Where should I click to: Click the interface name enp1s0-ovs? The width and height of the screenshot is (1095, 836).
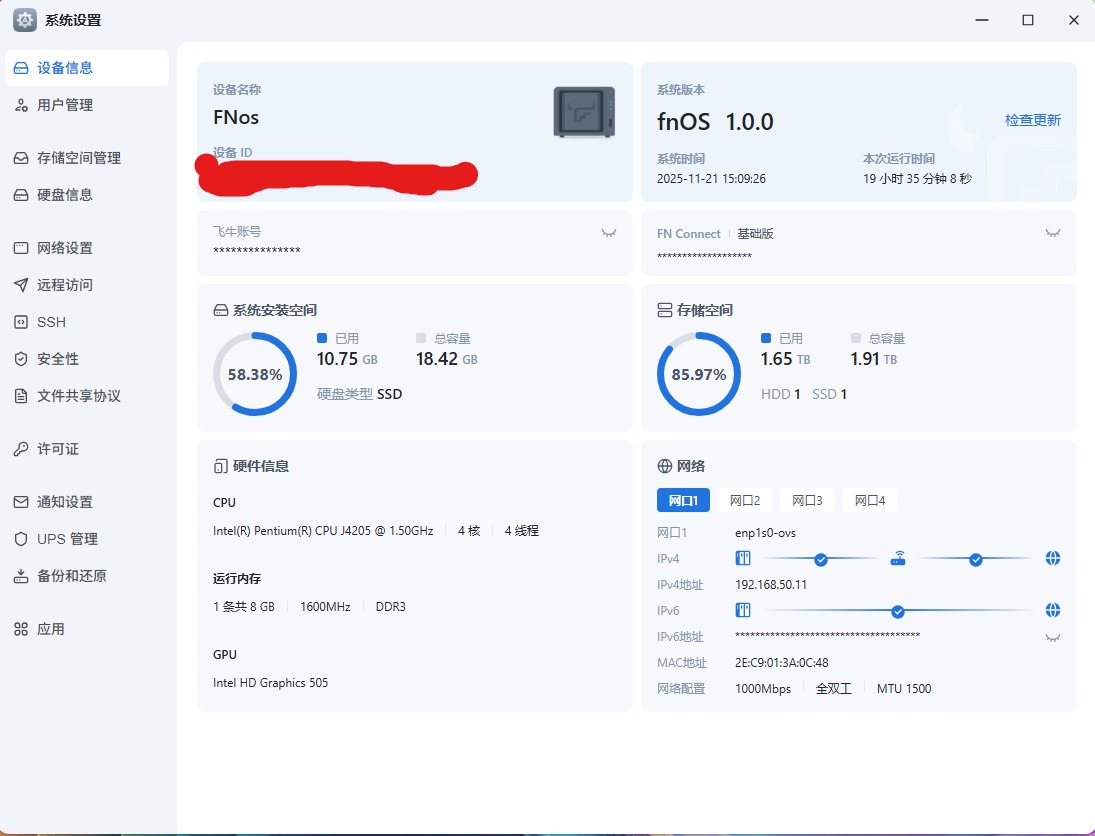[x=765, y=533]
